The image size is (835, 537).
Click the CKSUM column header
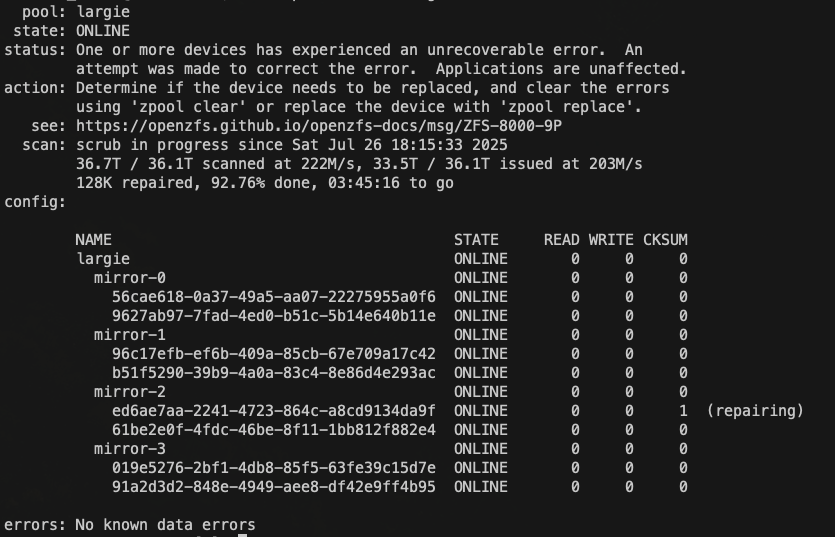(x=665, y=240)
